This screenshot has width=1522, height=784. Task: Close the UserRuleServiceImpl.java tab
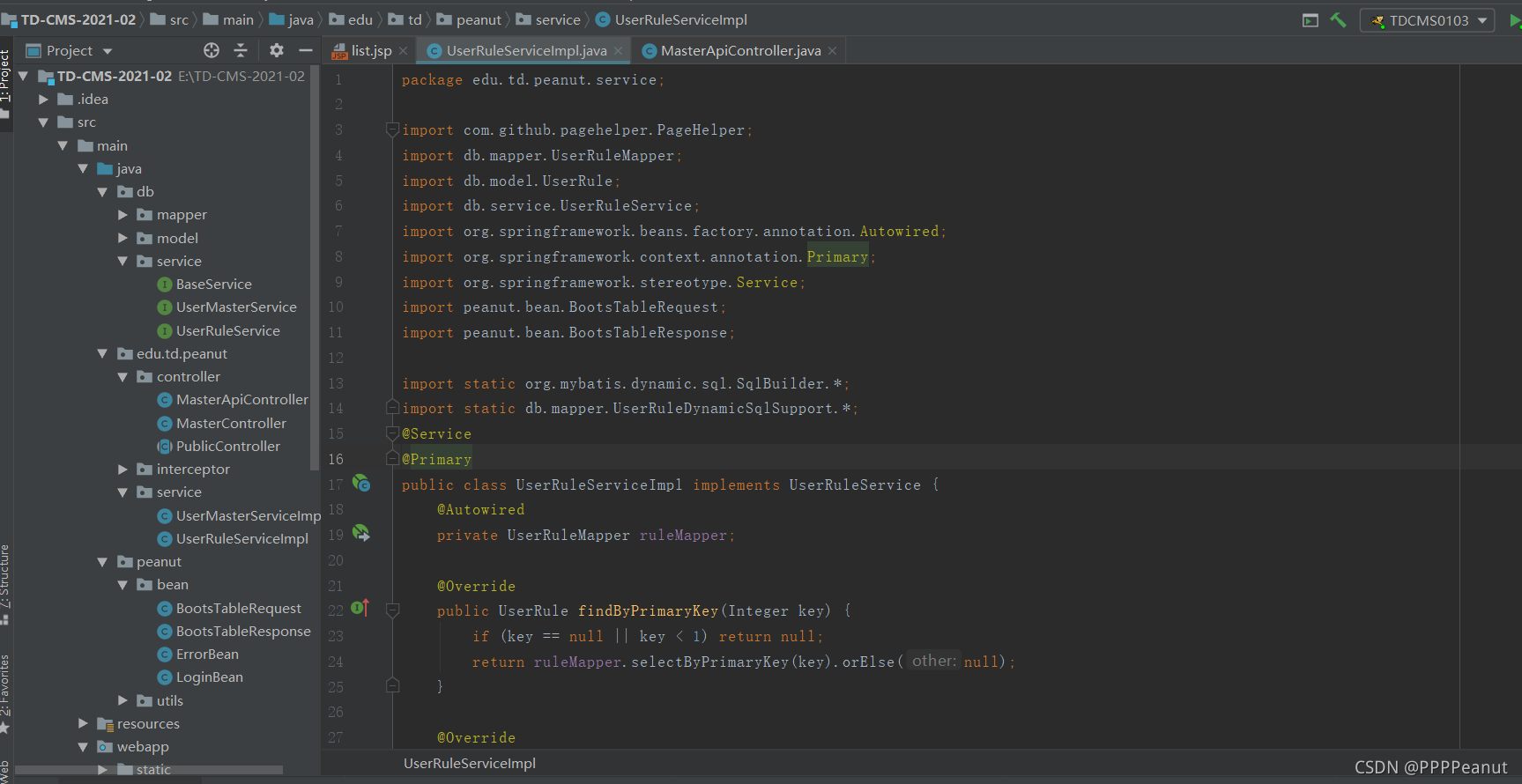(619, 50)
